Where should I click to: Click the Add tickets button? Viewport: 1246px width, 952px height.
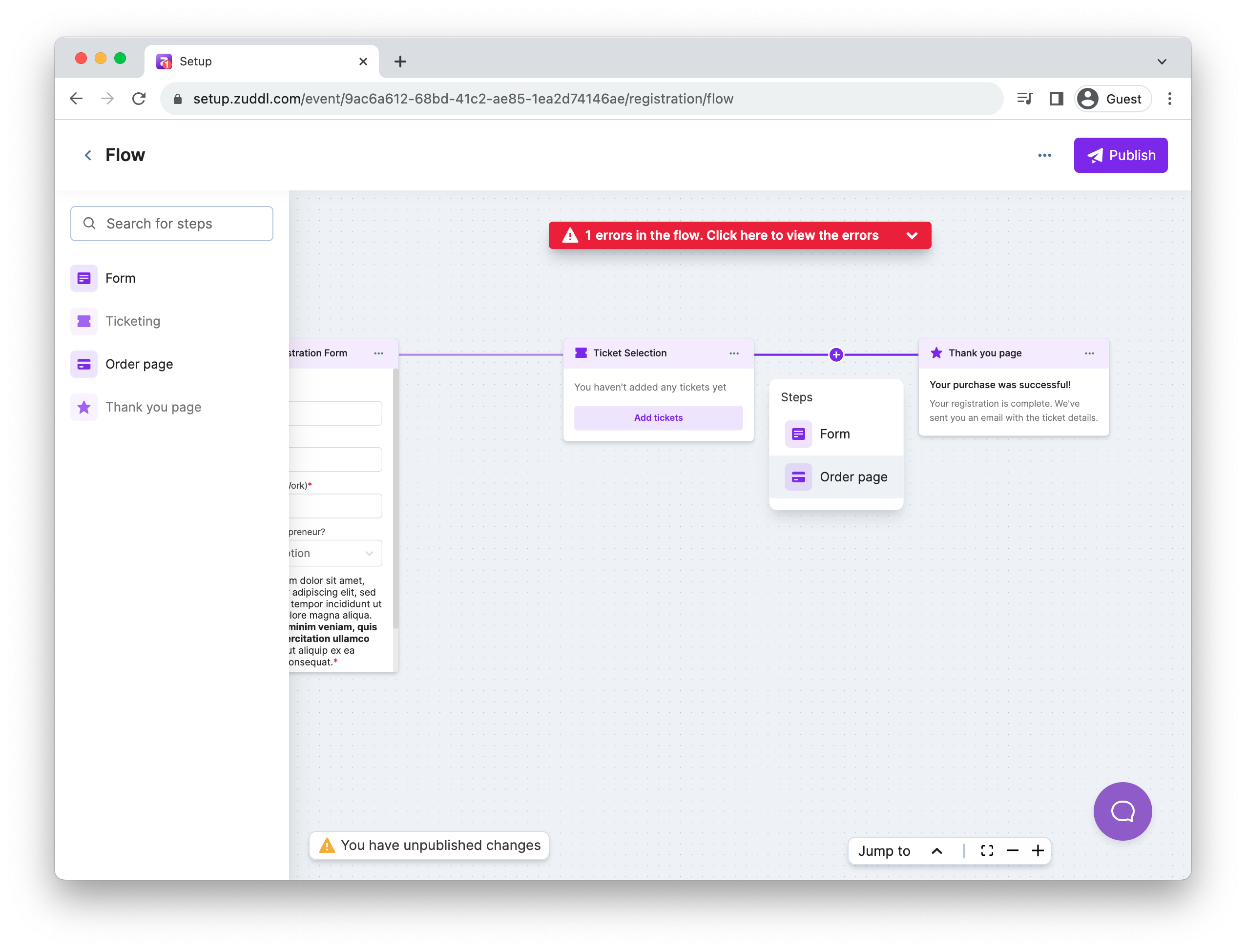658,417
